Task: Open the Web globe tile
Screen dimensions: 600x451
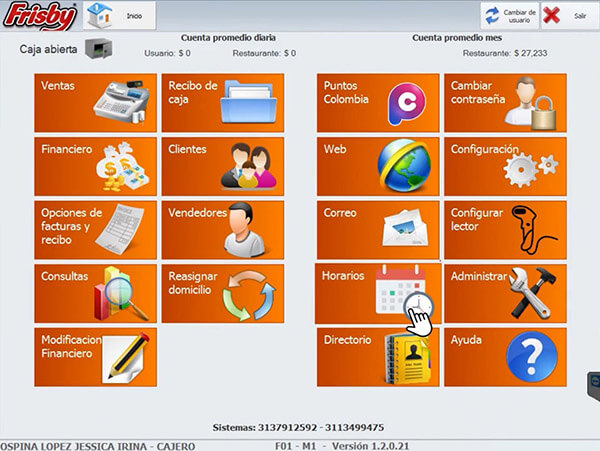Action: 378,167
